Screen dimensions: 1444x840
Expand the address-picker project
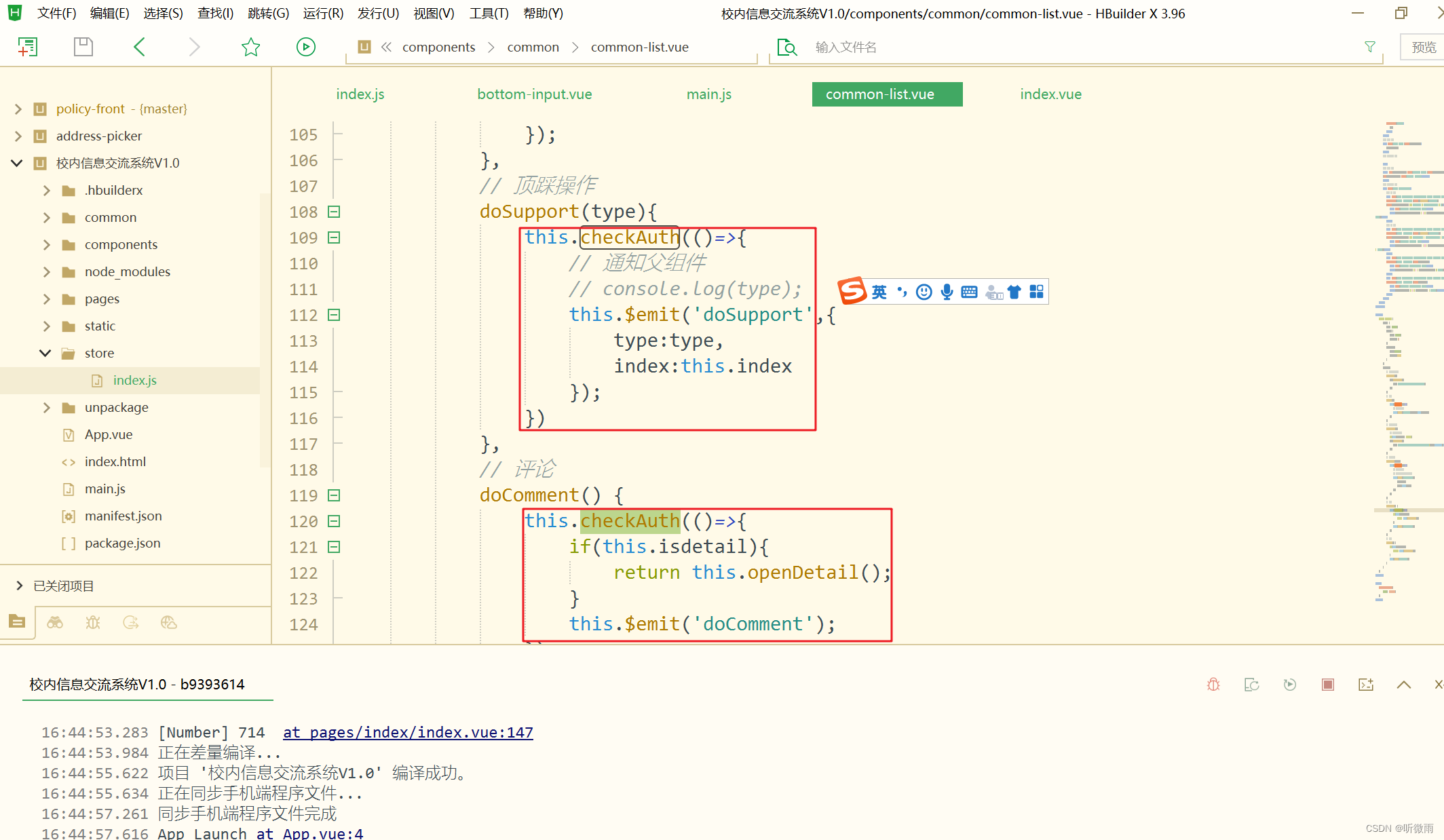(18, 136)
